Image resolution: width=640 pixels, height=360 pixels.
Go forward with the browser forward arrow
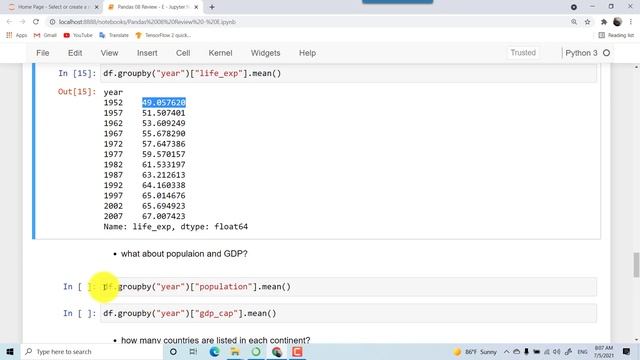(22, 22)
